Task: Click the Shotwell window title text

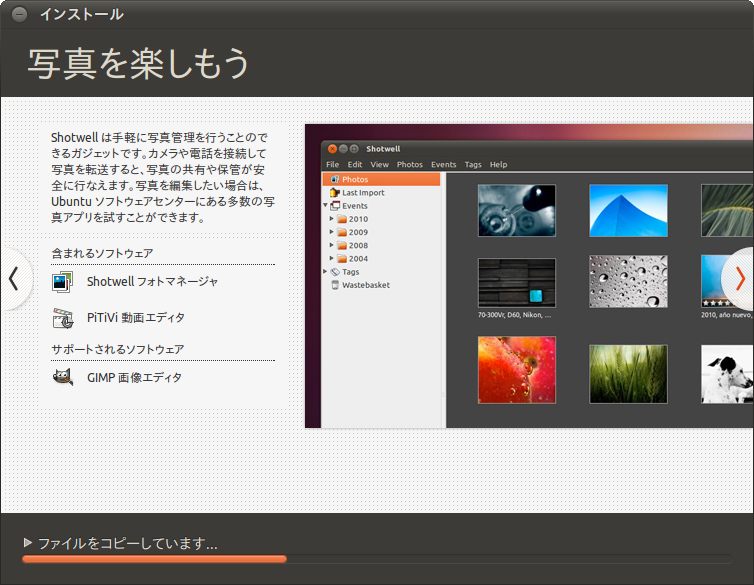Action: (x=383, y=149)
